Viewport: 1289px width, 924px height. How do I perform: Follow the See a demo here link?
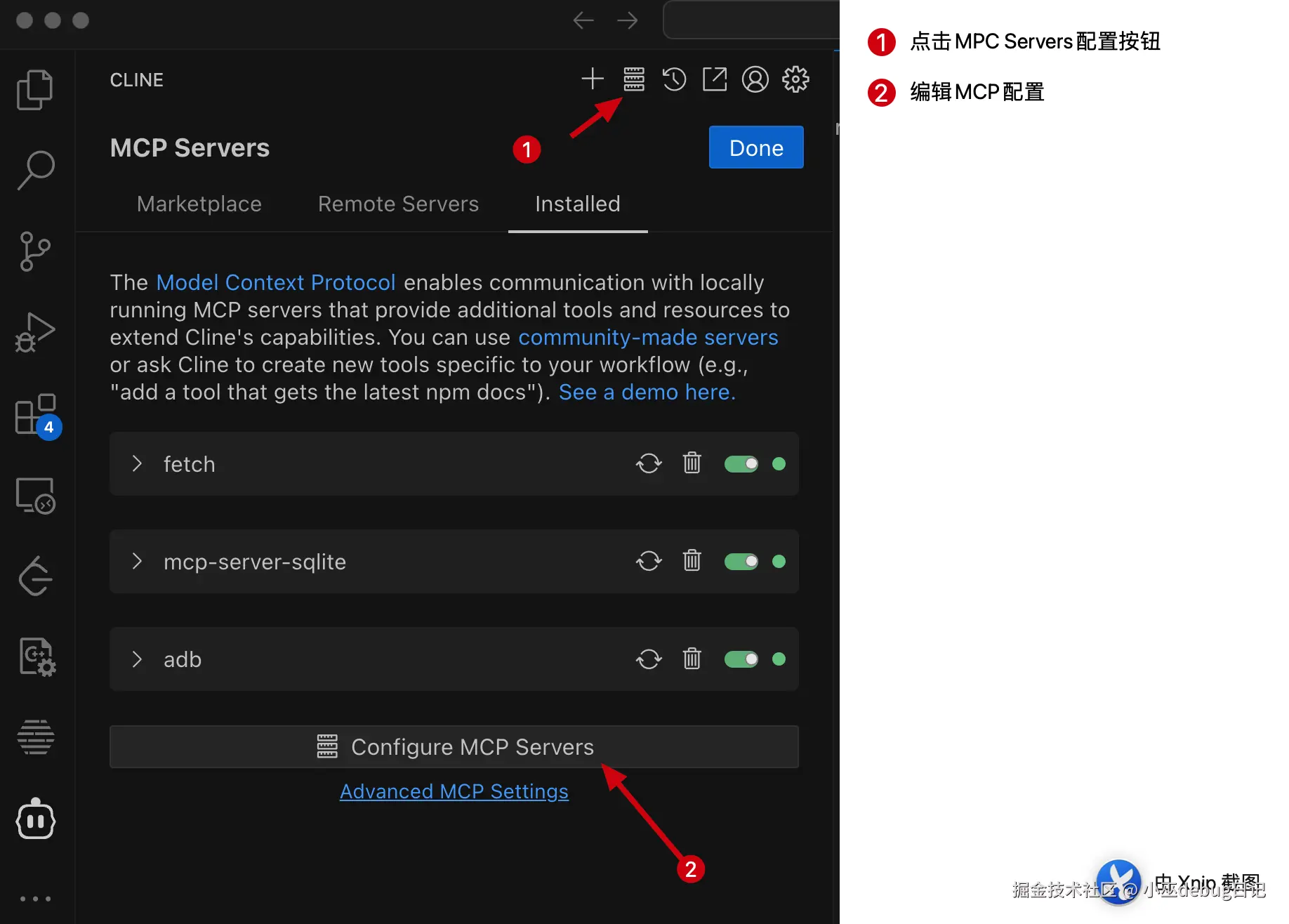pos(647,392)
